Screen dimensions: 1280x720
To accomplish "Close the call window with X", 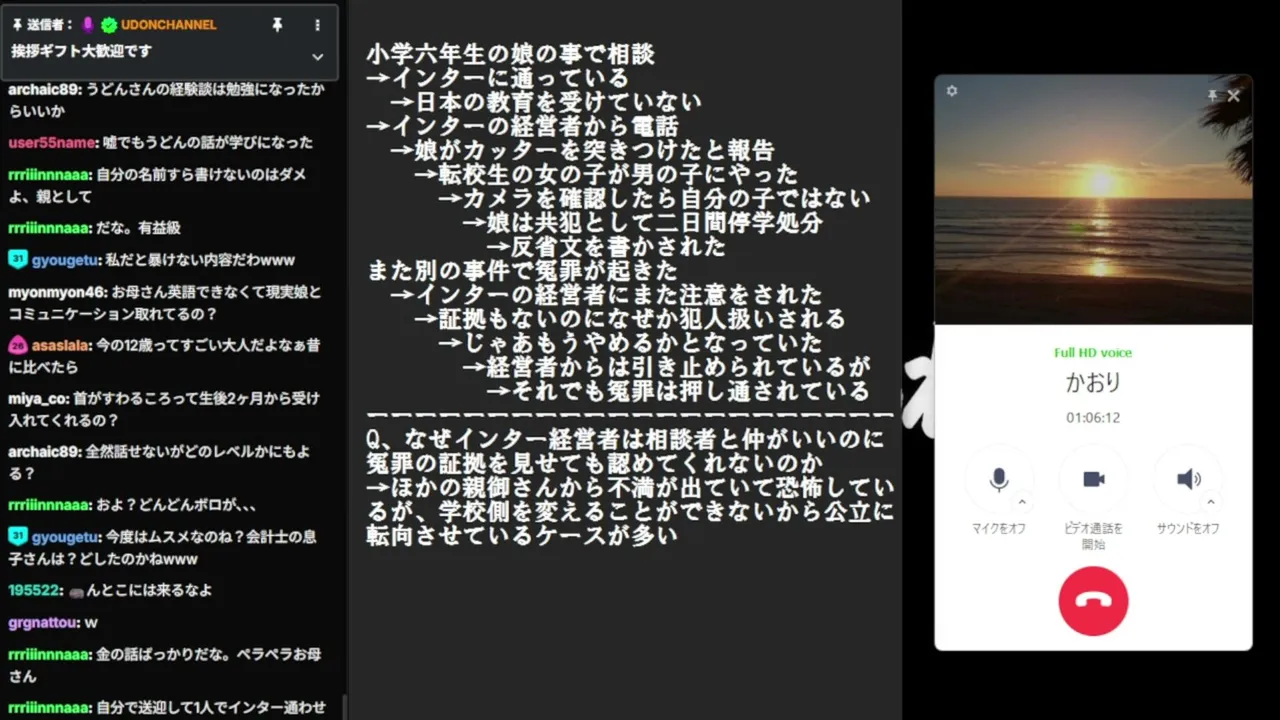I will coord(1234,96).
